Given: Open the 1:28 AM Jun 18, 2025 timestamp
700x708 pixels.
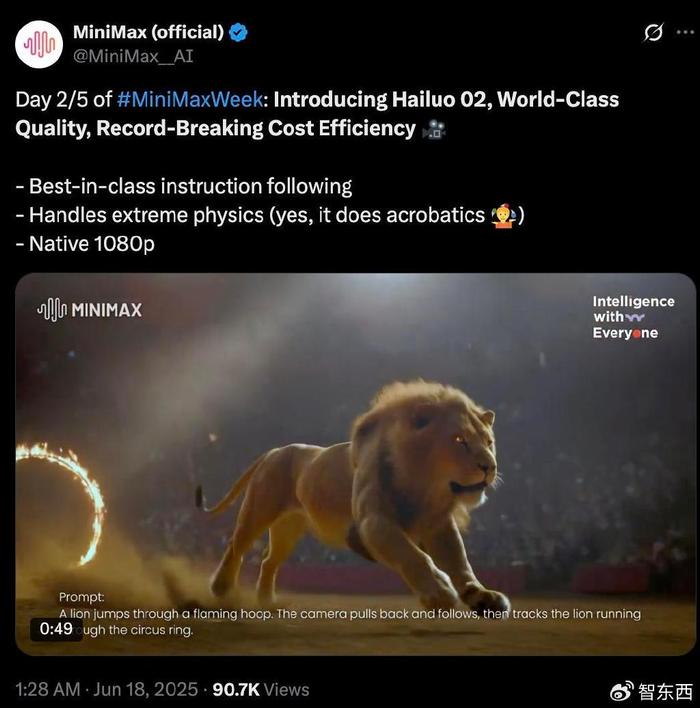Looking at the screenshot, I should point(107,689).
